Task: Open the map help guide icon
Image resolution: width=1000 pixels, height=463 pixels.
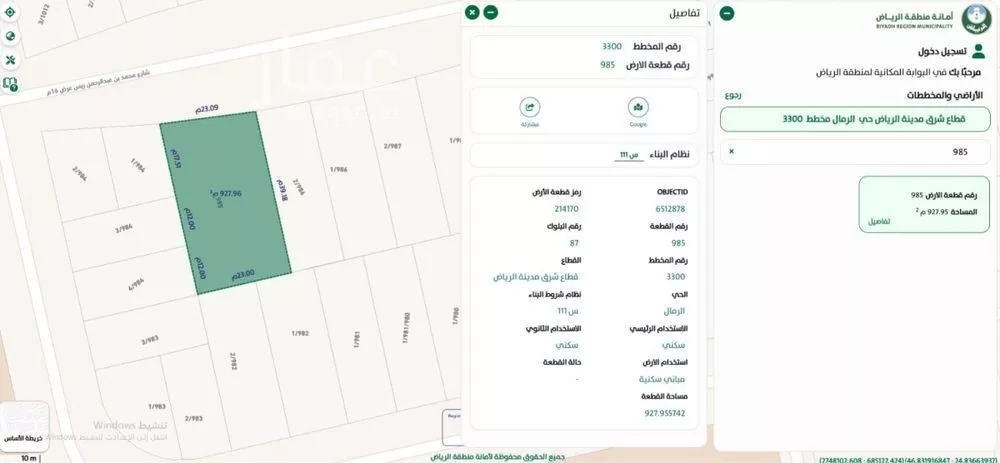Action: tap(10, 84)
